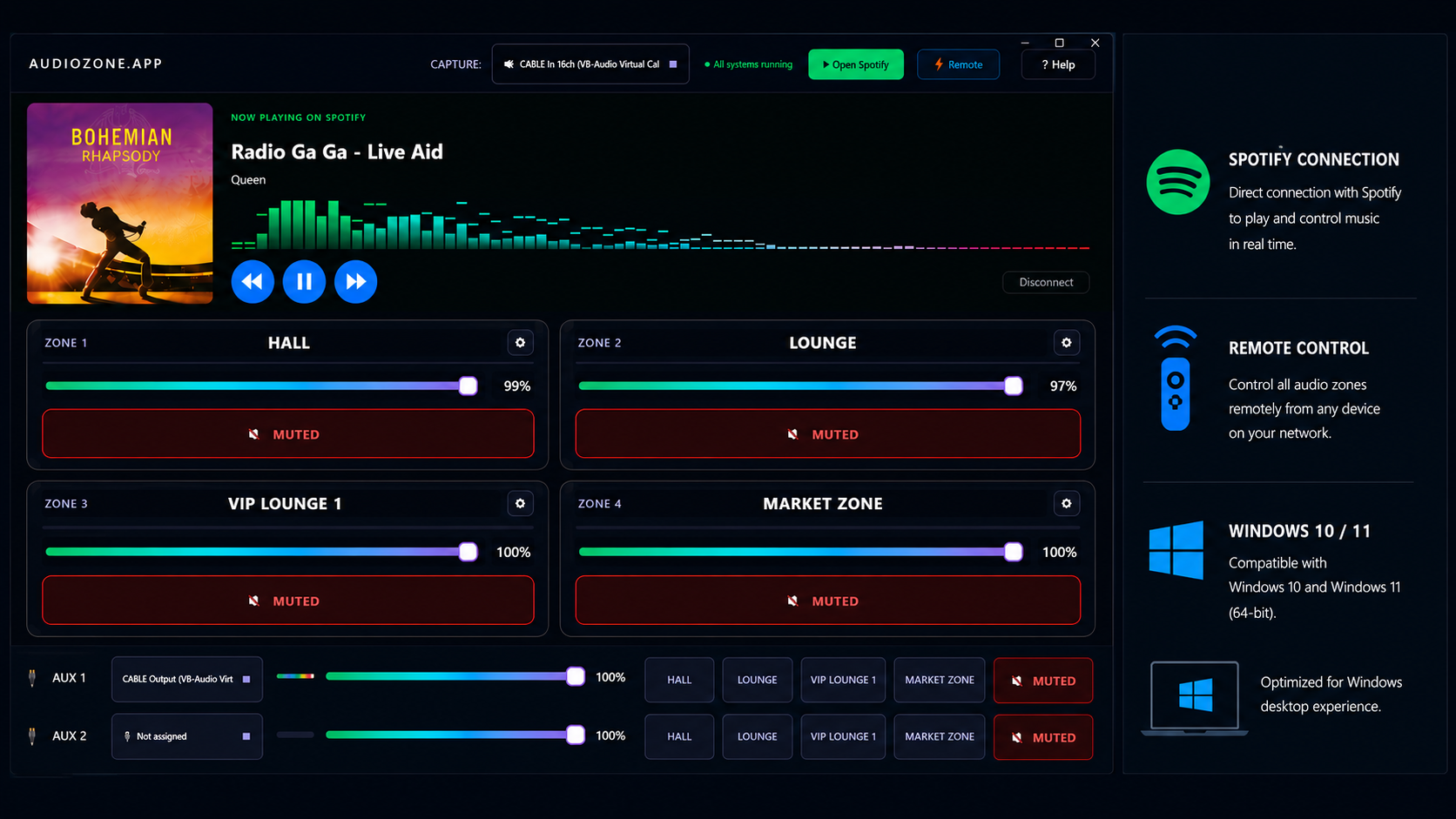Screen dimensions: 1456x819
Task: Click the speaker icon in the capture device box
Action: point(509,64)
